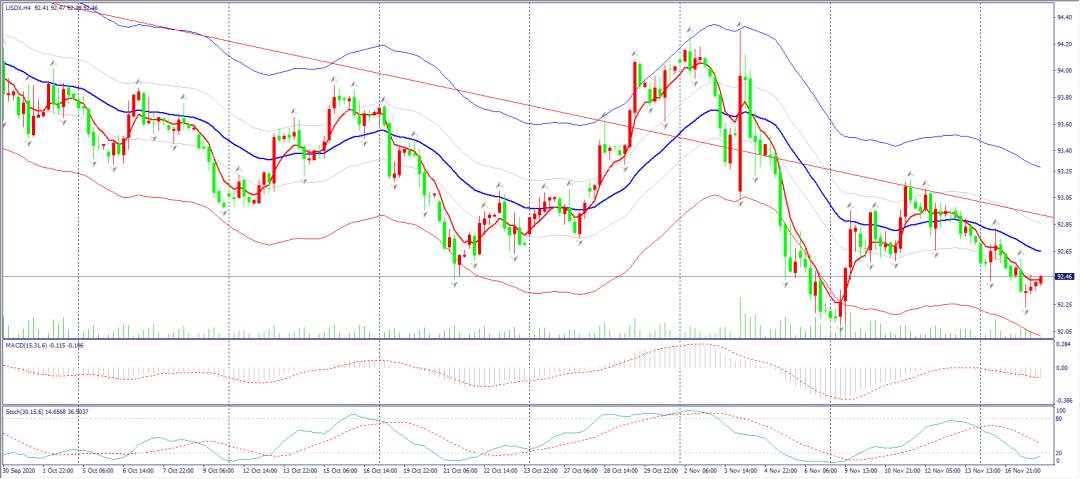Click the 94.40 price axis label
Screen dimensions: 1080x479
click(x=1065, y=18)
